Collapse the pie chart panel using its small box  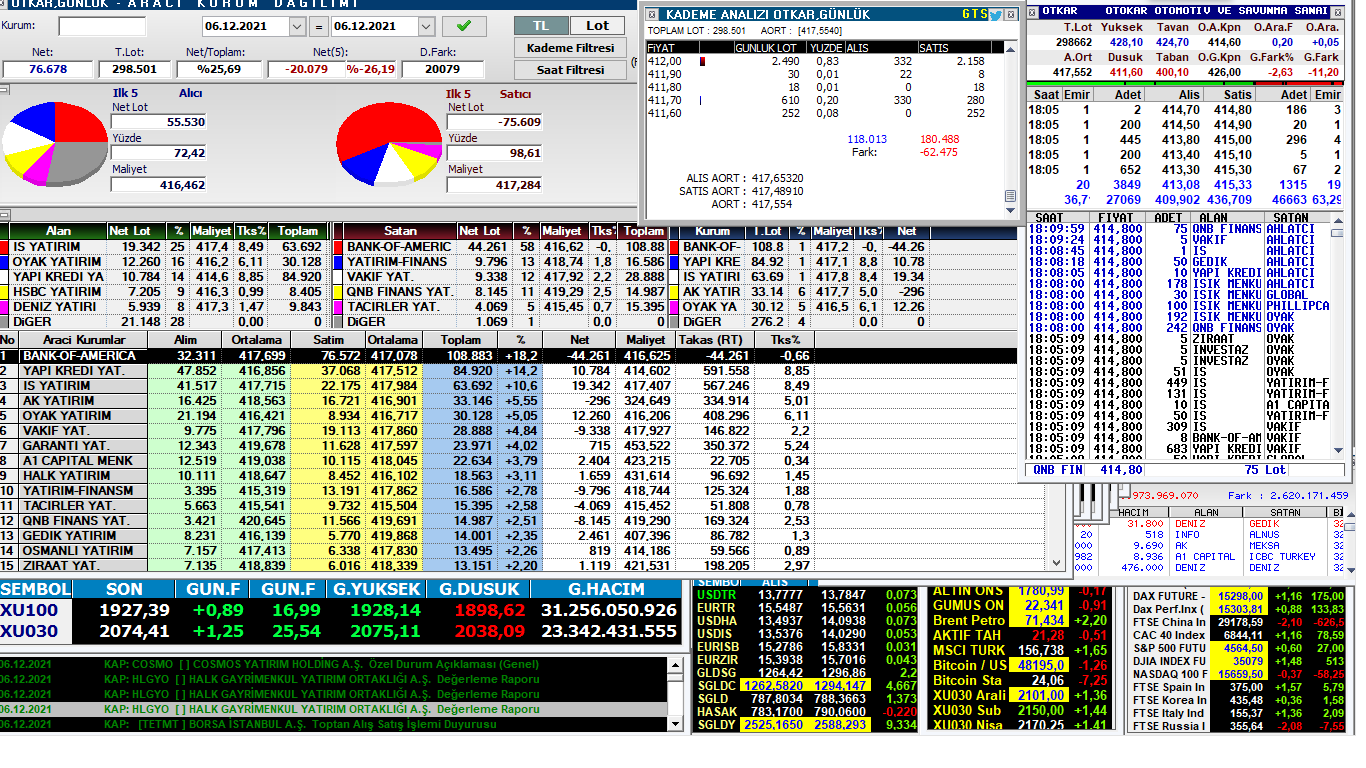[x=4, y=90]
